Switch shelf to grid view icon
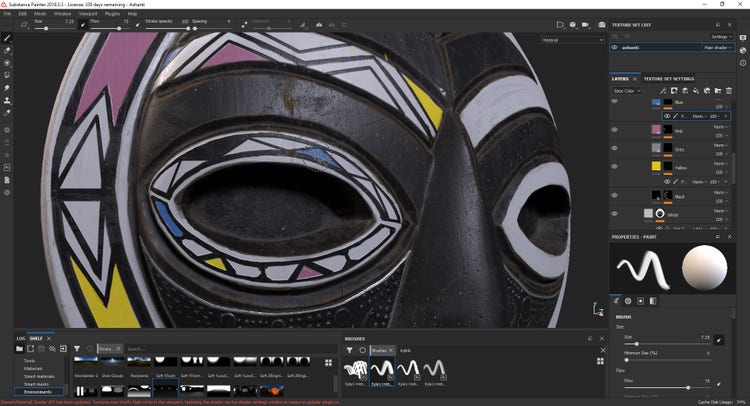 [x=329, y=362]
